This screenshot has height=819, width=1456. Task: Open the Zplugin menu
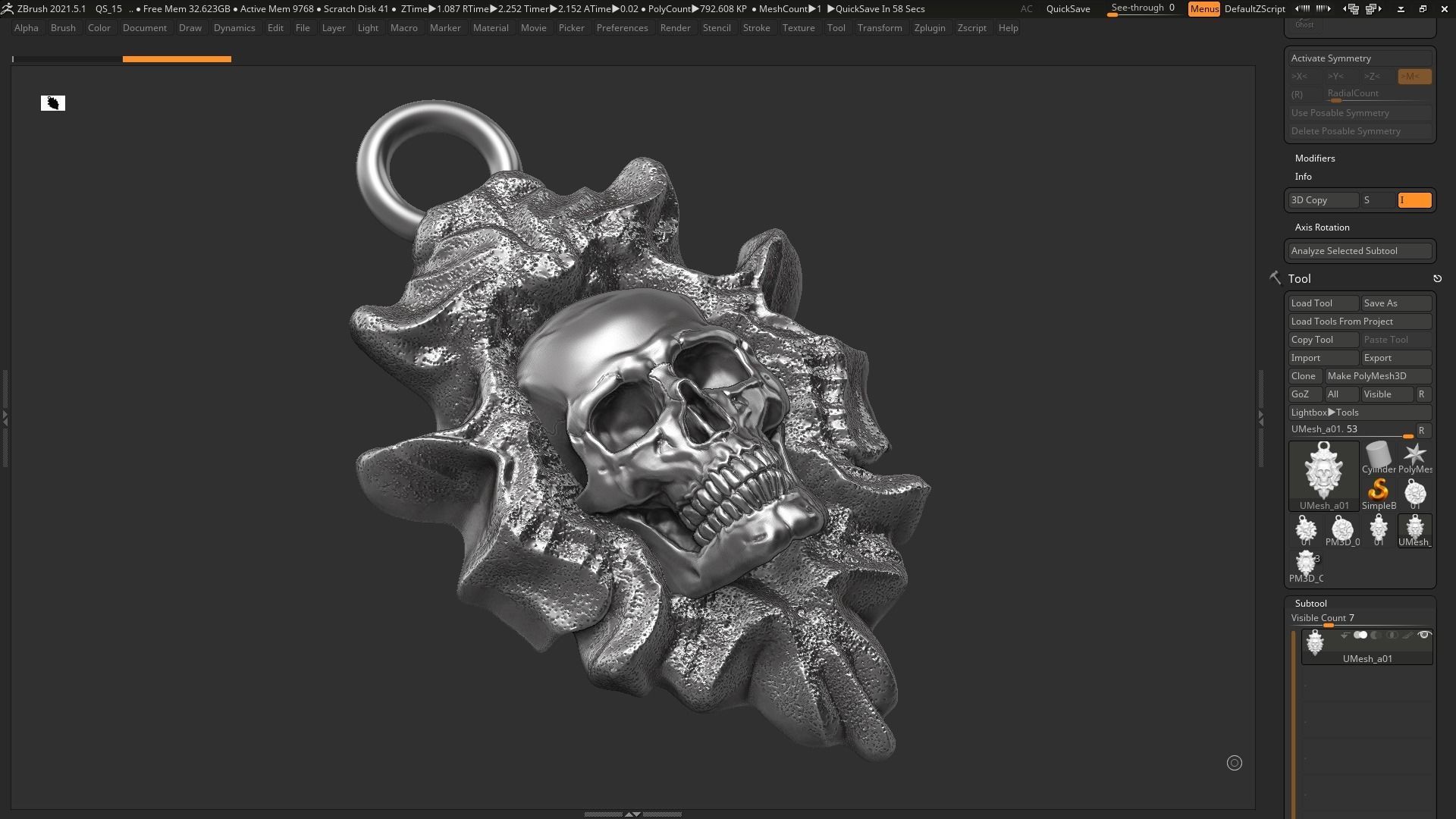tap(930, 28)
